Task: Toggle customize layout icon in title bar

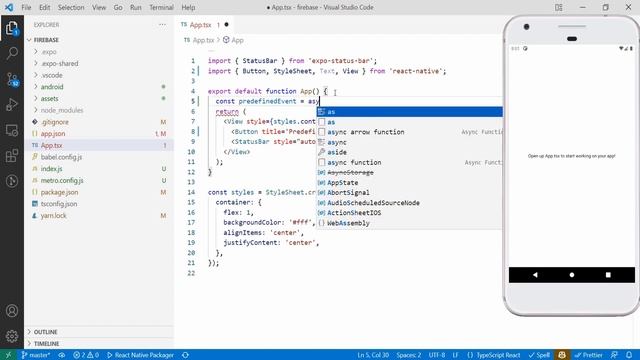Action: point(559,7)
